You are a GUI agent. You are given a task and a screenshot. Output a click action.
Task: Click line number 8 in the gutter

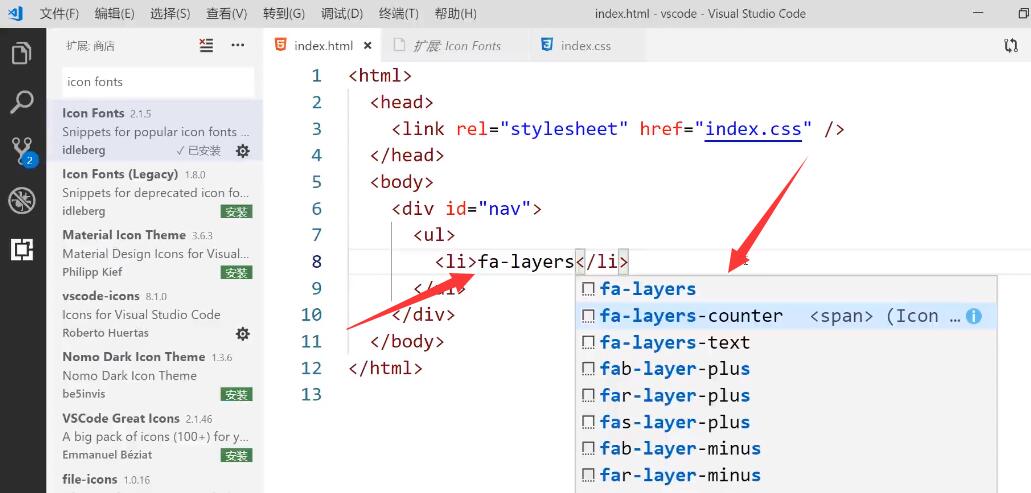(x=316, y=262)
